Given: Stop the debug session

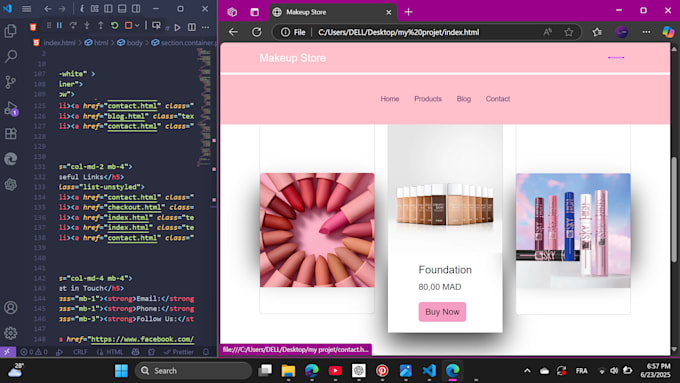Looking at the screenshot, I should pyautogui.click(x=128, y=26).
